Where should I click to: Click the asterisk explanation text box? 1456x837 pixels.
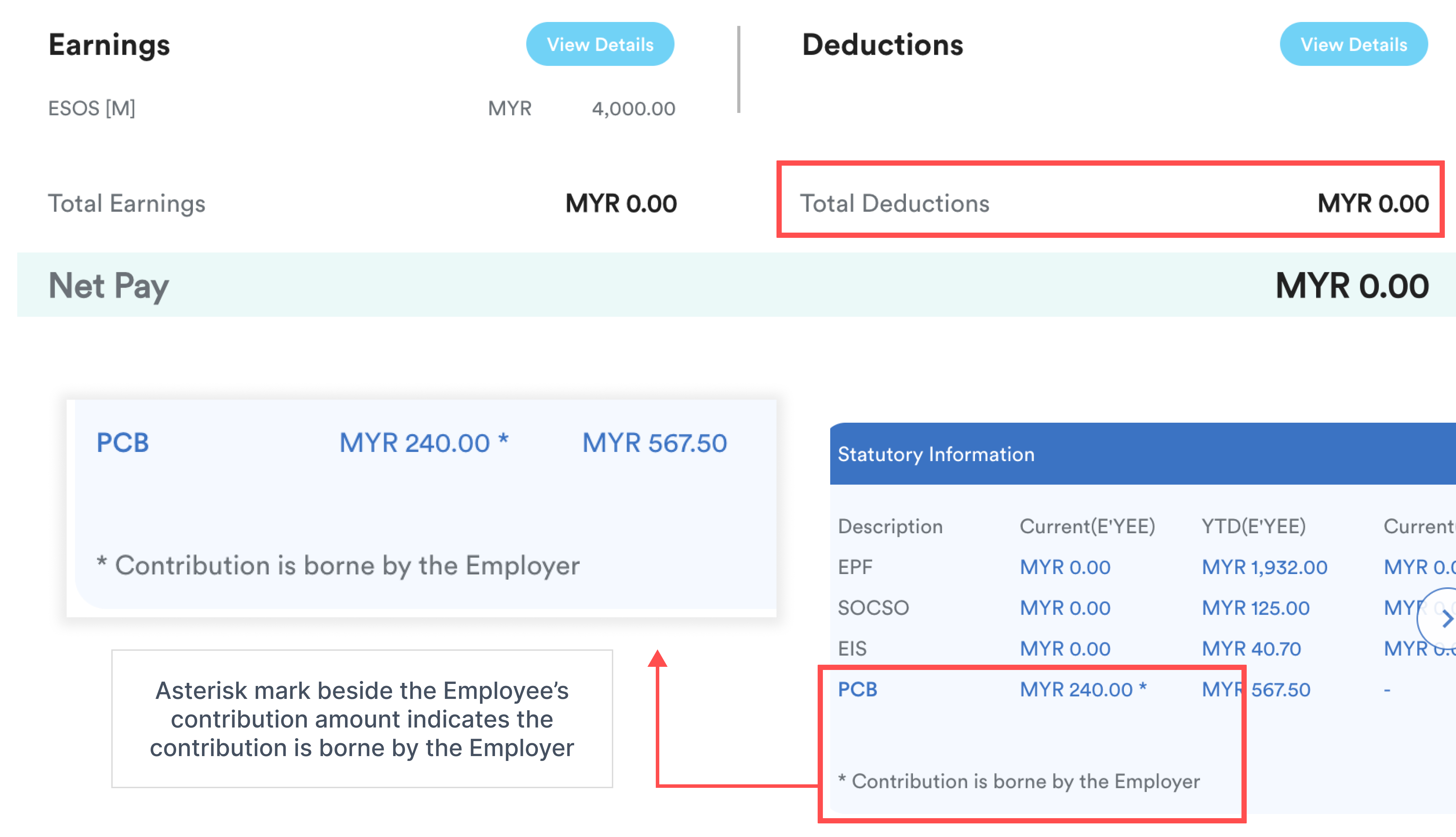[x=361, y=718]
